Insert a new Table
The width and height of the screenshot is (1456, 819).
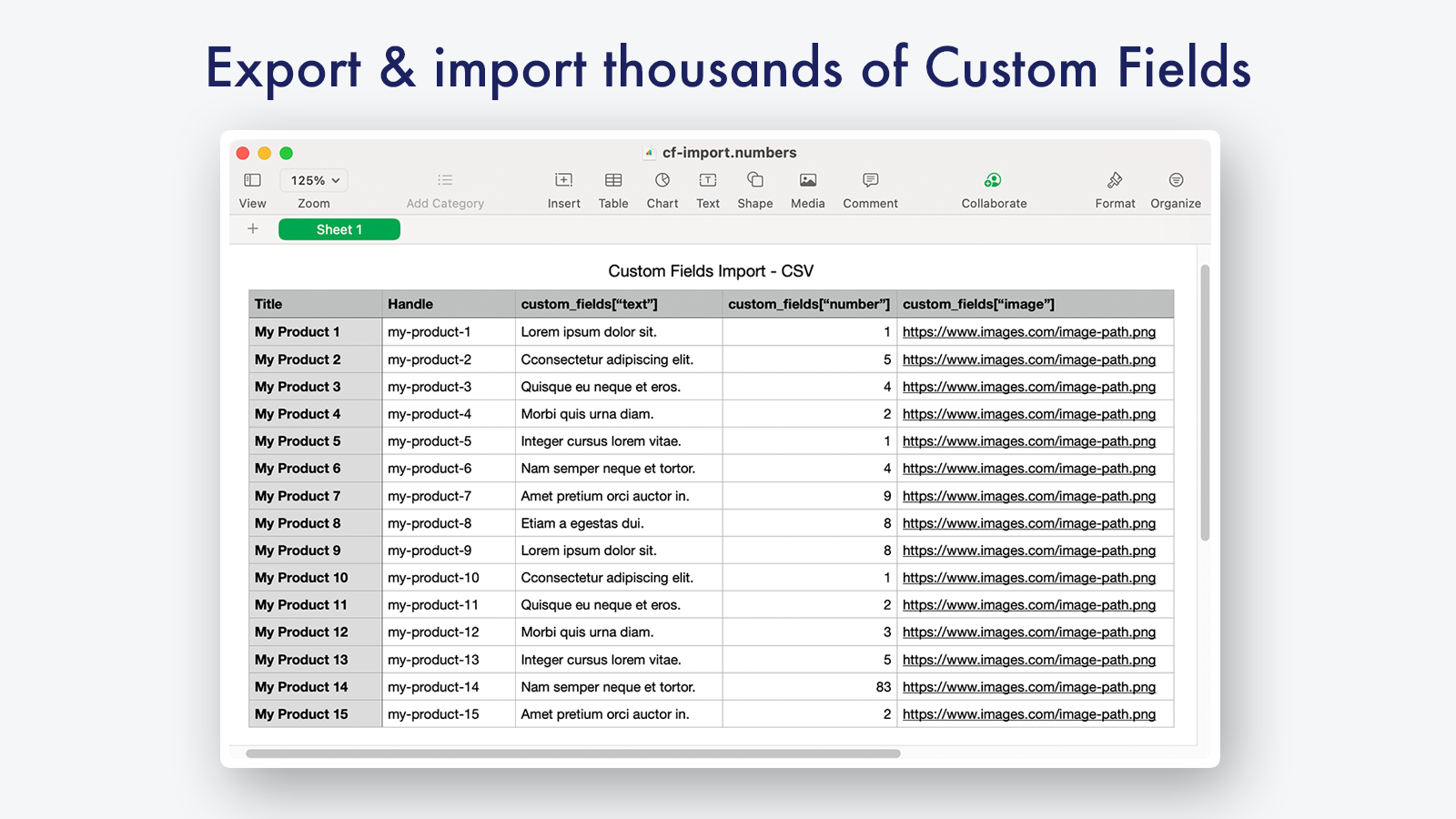pyautogui.click(x=612, y=188)
